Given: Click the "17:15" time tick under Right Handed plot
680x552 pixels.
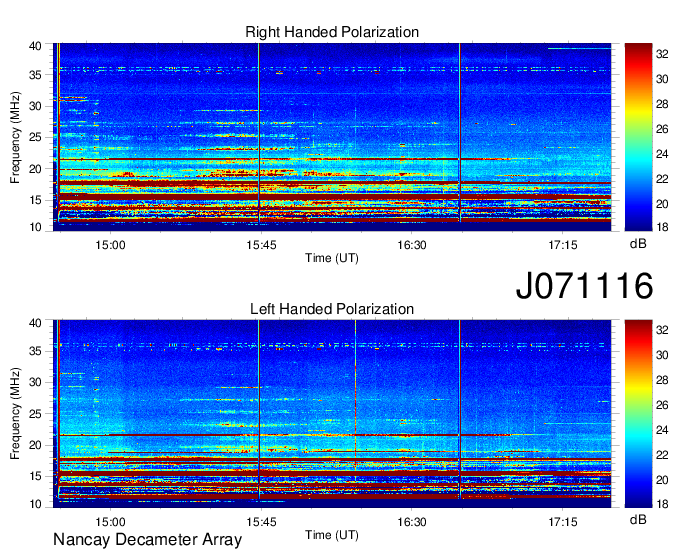Looking at the screenshot, I should 562,245.
